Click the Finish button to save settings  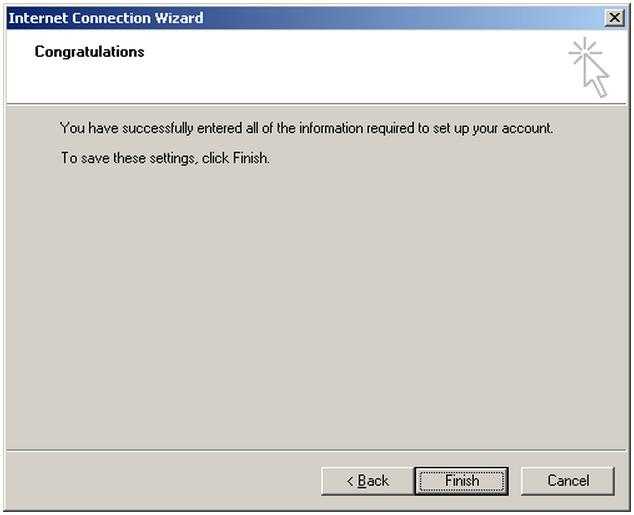tap(461, 481)
